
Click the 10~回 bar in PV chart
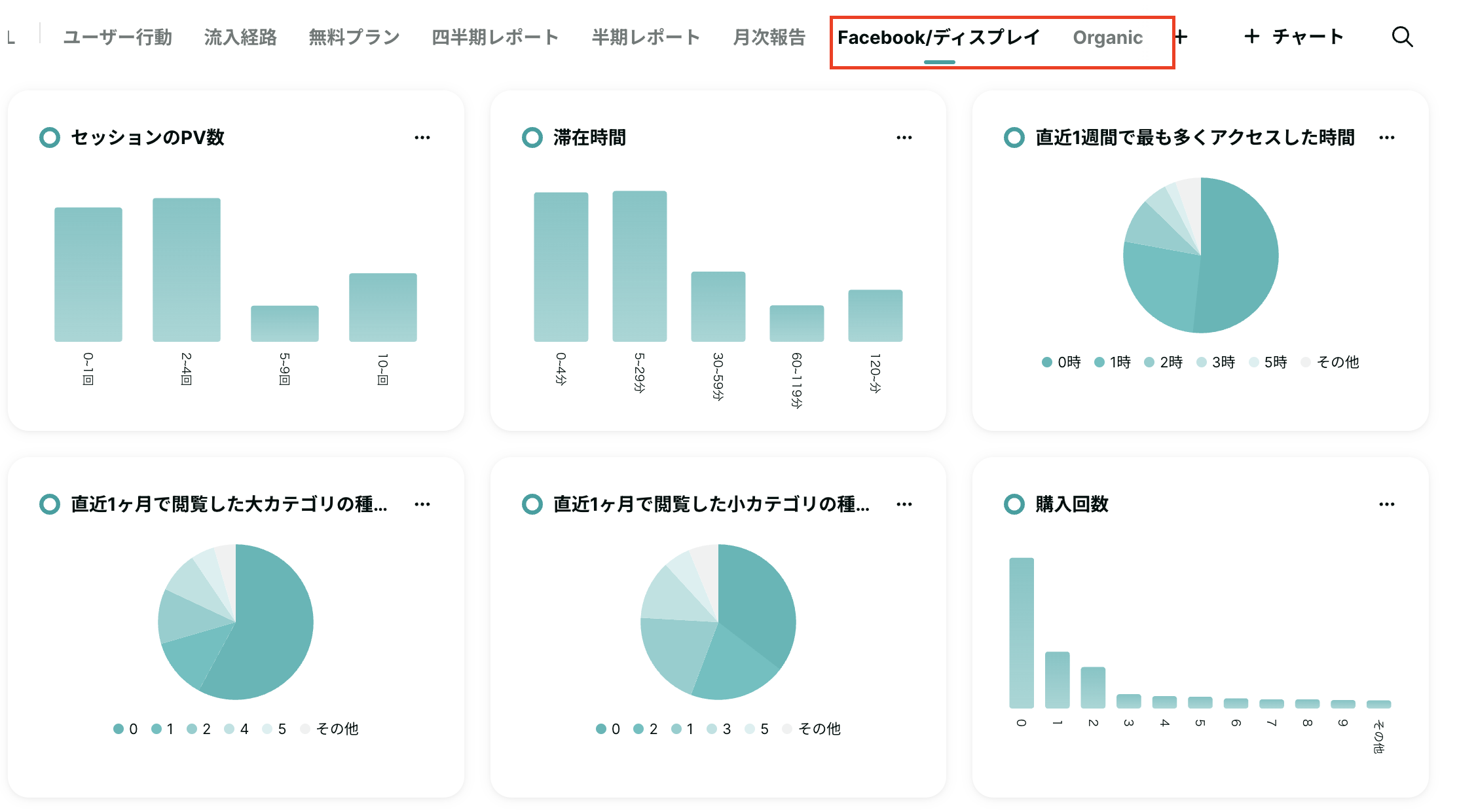[383, 307]
